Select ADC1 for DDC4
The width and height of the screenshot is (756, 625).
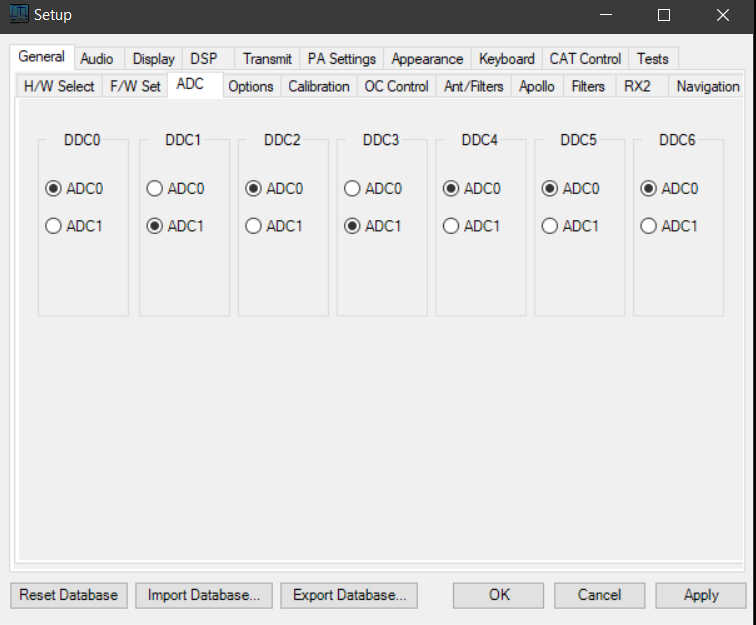[x=451, y=226]
